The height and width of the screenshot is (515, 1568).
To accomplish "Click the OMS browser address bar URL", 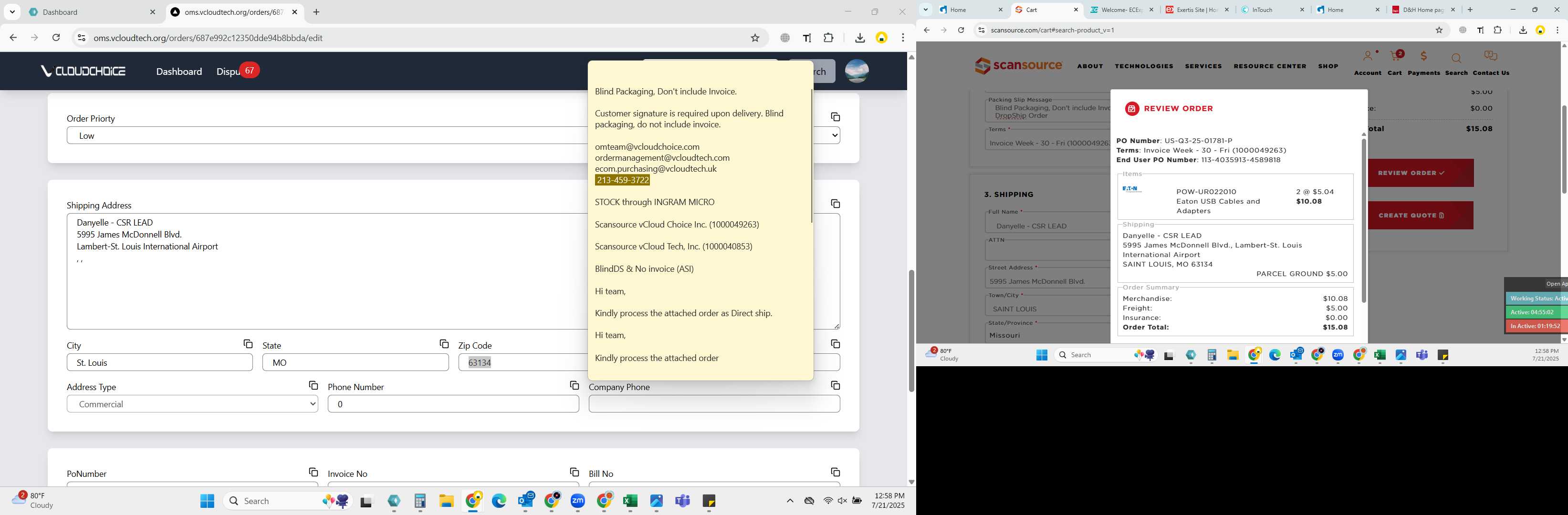I will (208, 38).
